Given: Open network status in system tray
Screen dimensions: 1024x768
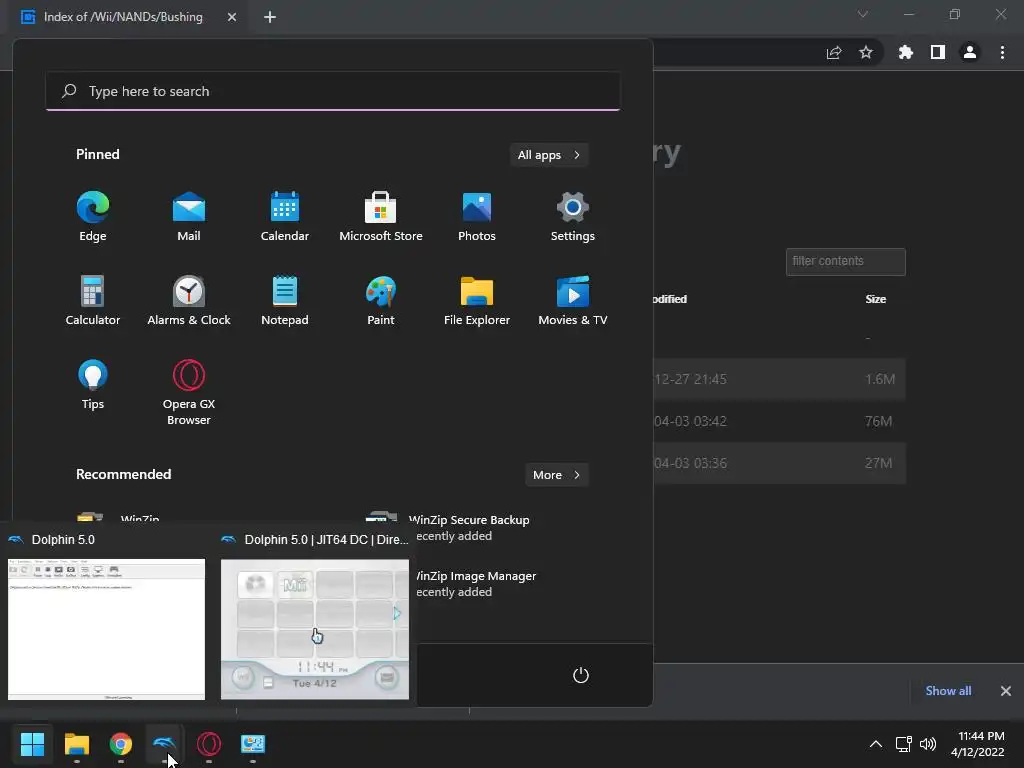Looking at the screenshot, I should [x=903, y=744].
